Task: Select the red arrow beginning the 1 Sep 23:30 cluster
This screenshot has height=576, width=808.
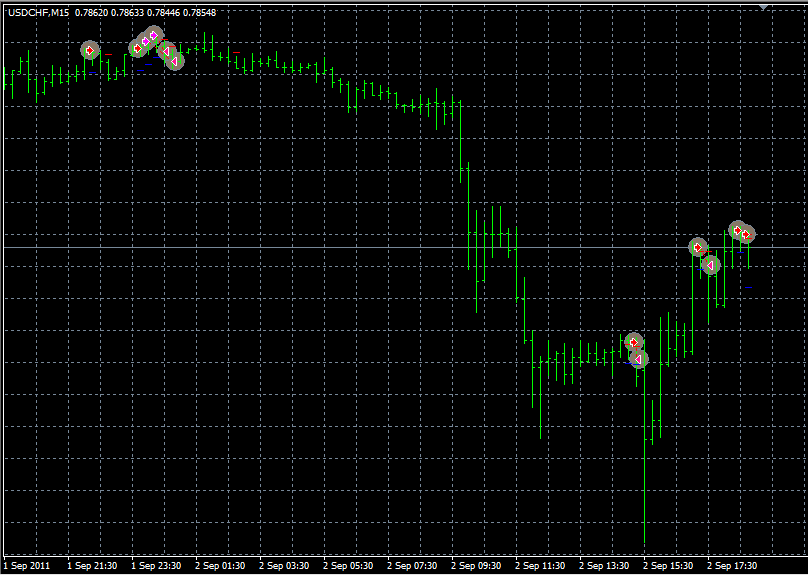Action: pos(138,48)
